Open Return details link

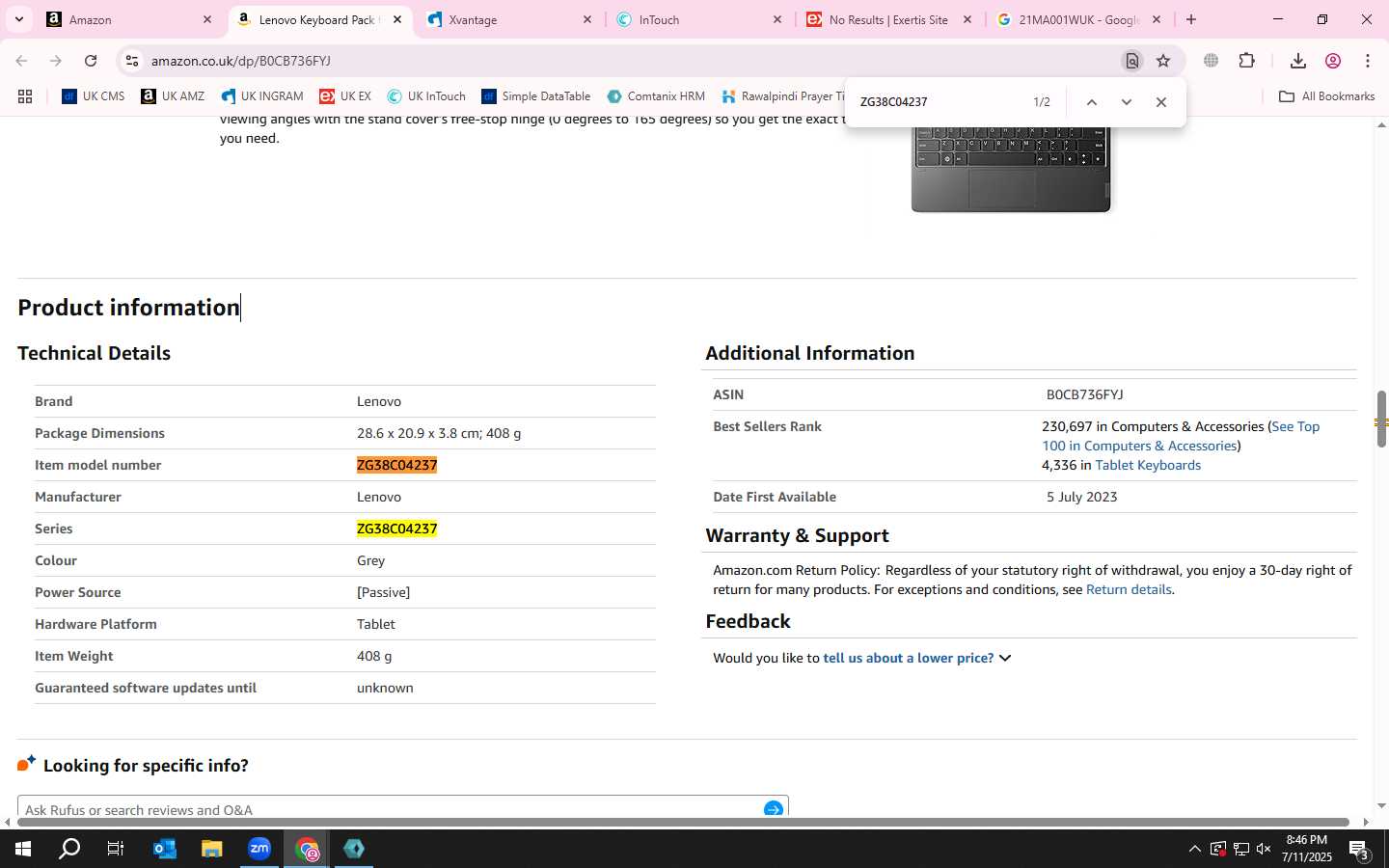click(x=1129, y=589)
